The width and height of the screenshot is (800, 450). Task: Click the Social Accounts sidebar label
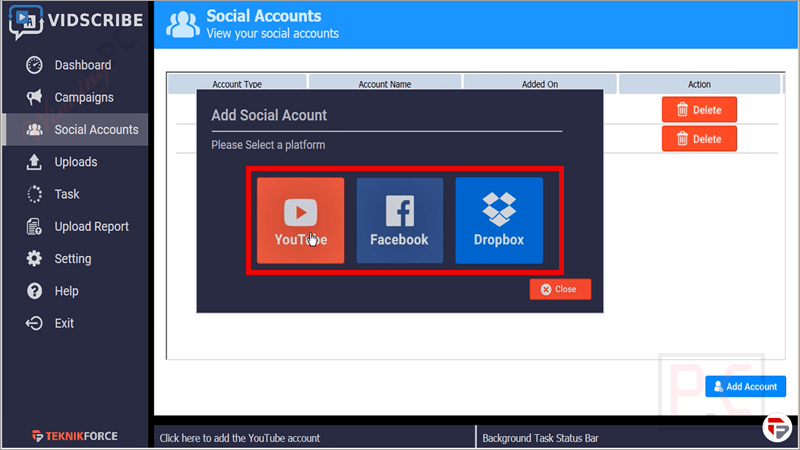tap(96, 130)
